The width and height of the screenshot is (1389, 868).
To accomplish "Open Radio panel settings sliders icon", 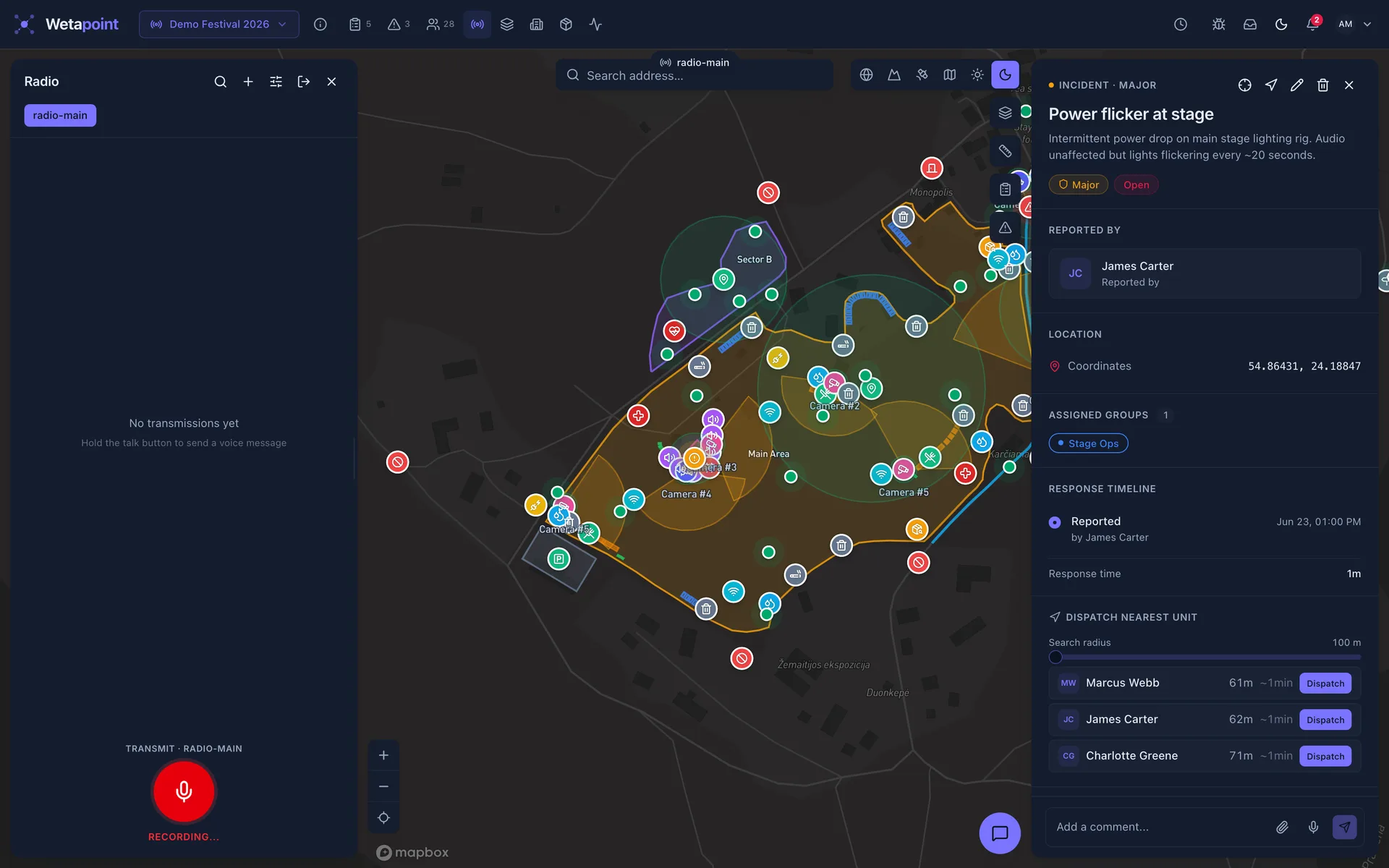I will click(276, 82).
